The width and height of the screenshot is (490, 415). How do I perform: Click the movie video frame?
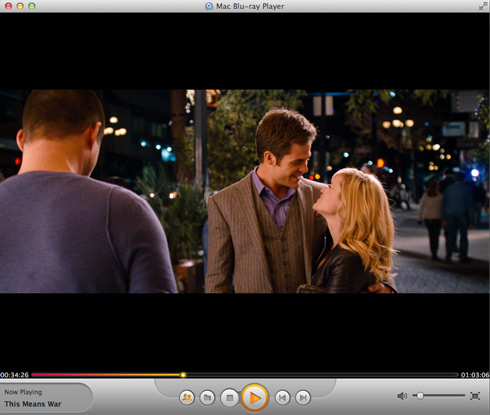click(245, 191)
